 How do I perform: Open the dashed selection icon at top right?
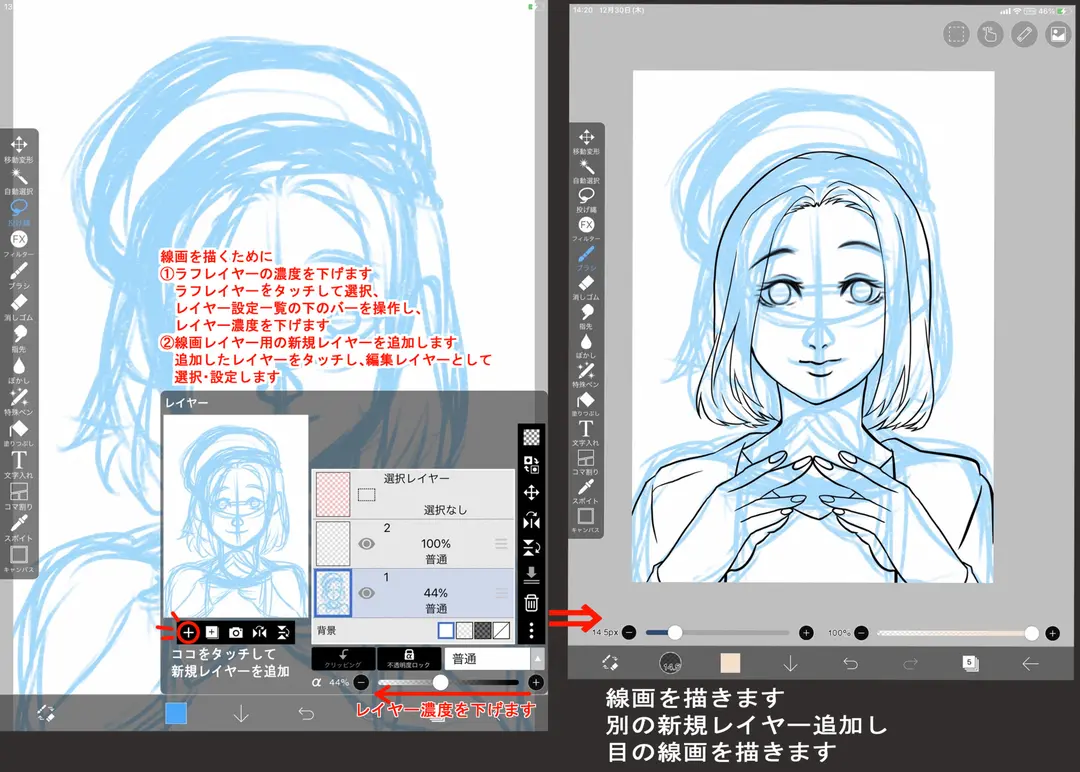click(x=956, y=34)
